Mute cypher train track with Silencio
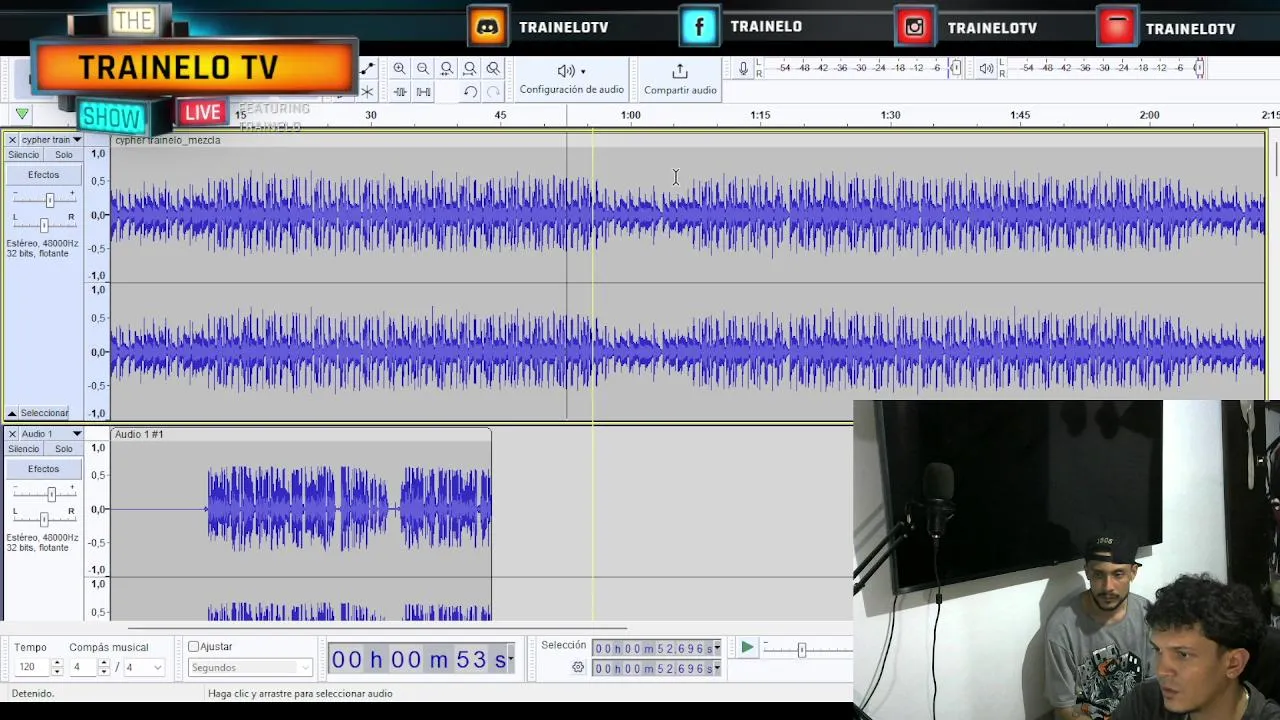 [24, 155]
